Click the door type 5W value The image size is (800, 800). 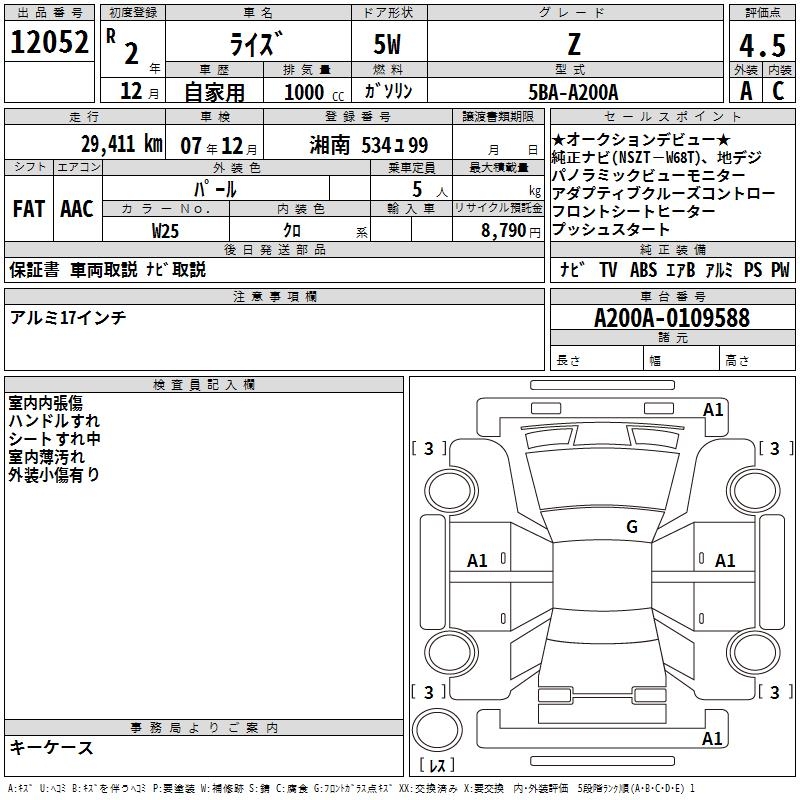coord(388,44)
